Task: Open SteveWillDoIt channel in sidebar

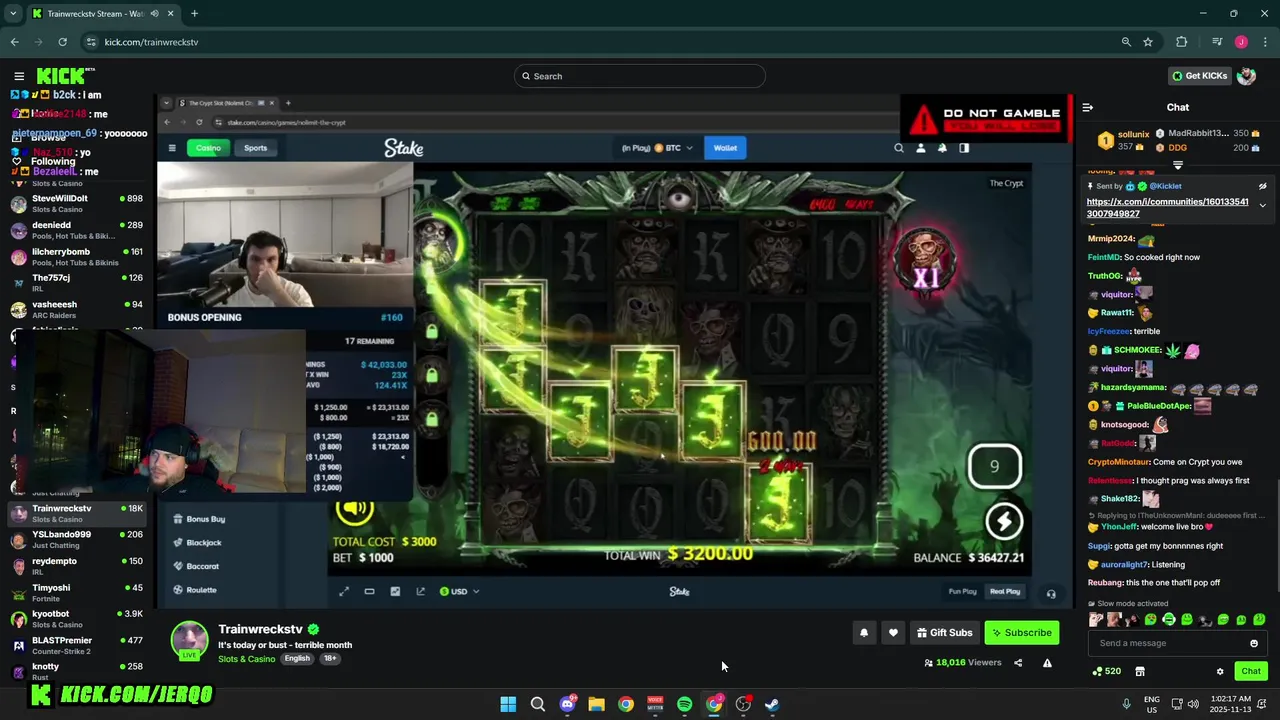Action: tap(78, 203)
